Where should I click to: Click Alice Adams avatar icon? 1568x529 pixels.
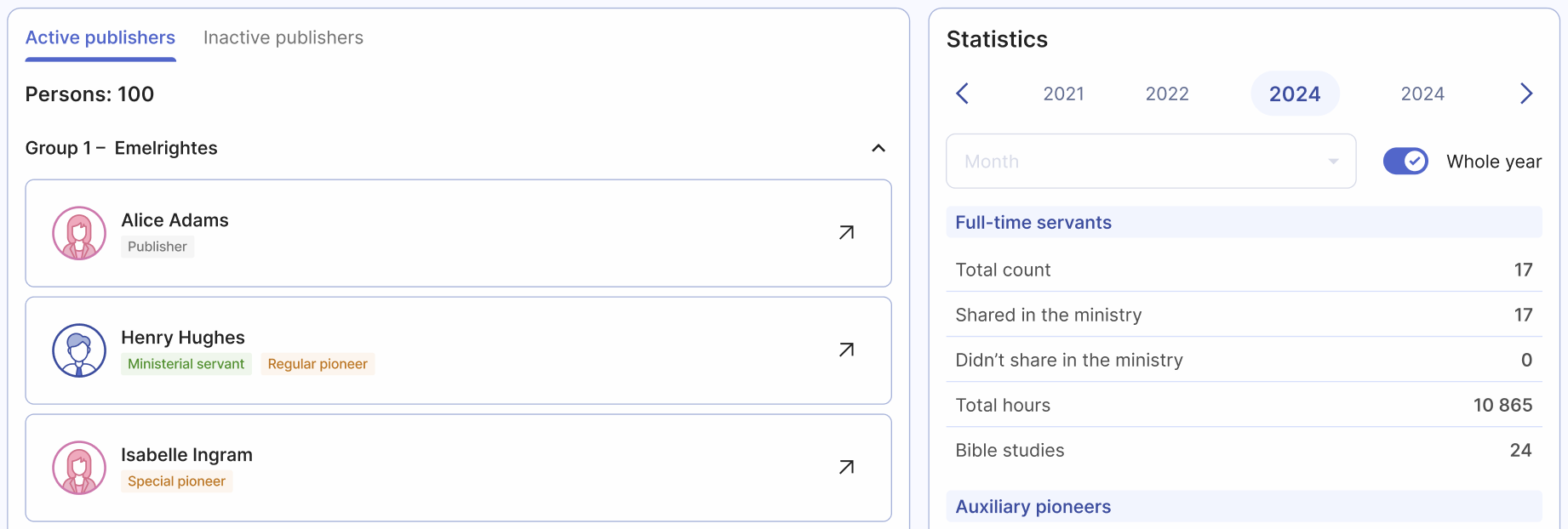pos(79,233)
